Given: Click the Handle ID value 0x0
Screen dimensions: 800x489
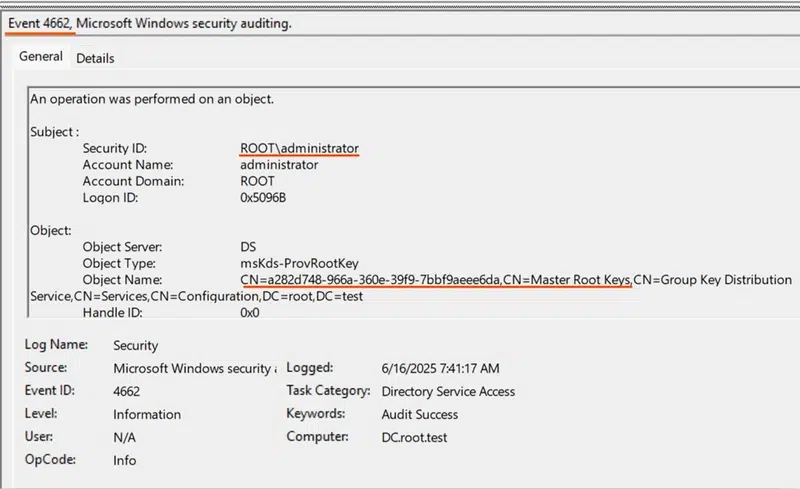Looking at the screenshot, I should 249,312.
